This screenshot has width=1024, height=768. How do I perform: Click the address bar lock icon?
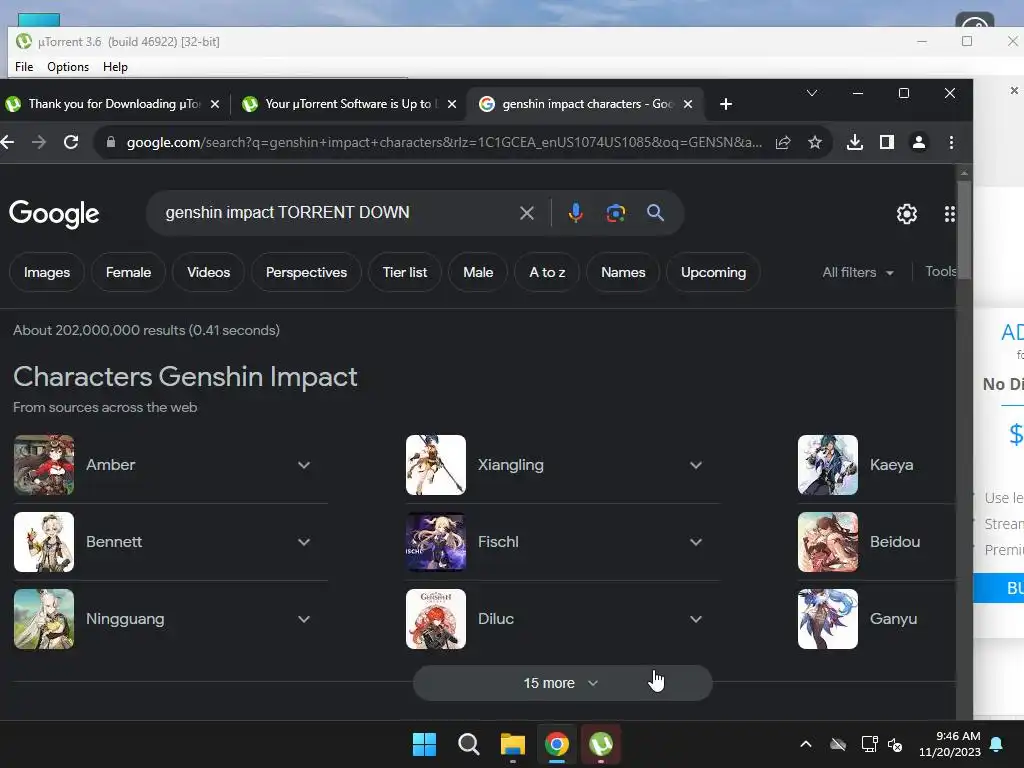(x=111, y=142)
